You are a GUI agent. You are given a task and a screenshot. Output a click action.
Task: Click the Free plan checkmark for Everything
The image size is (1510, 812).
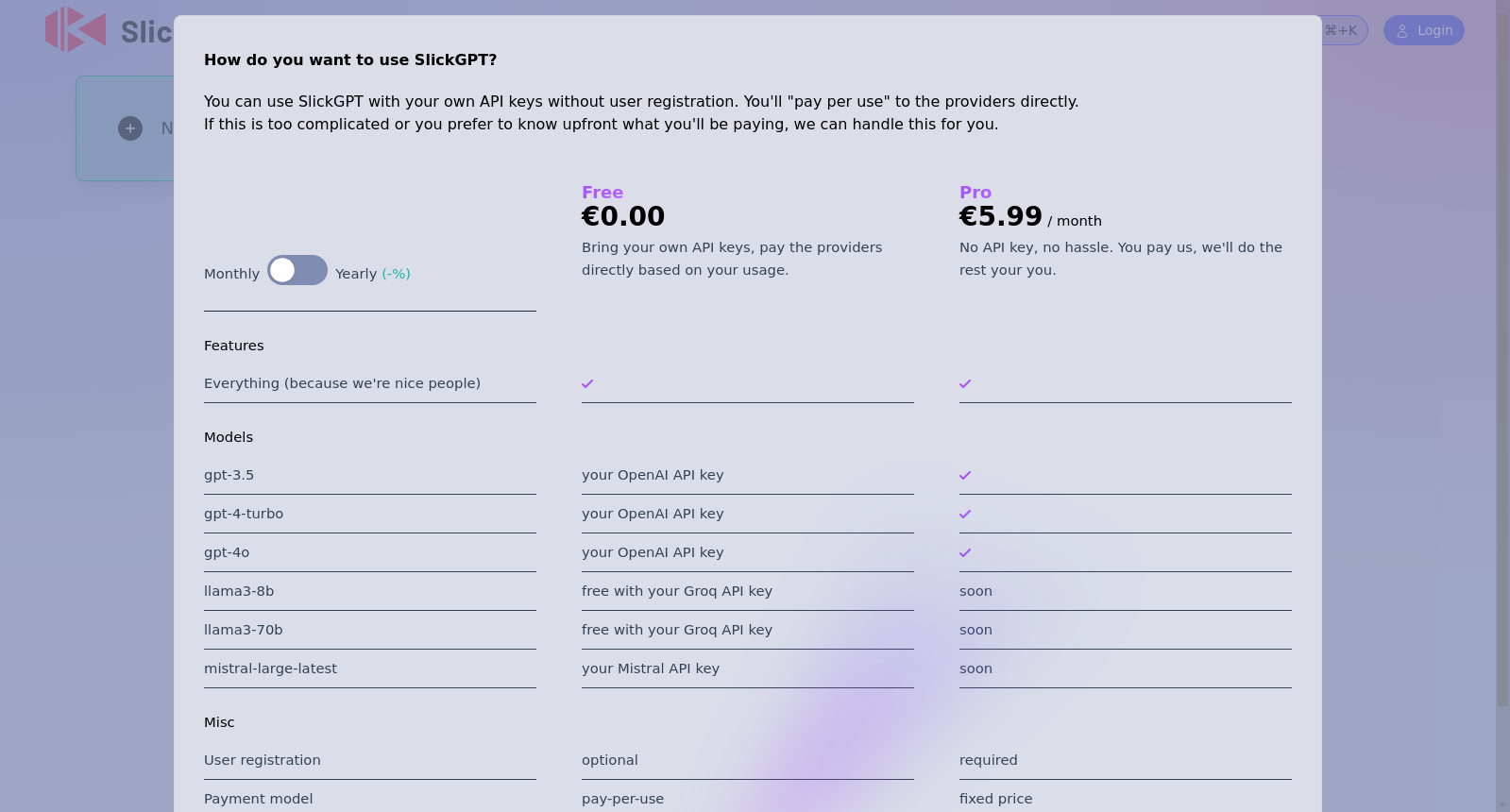[587, 383]
